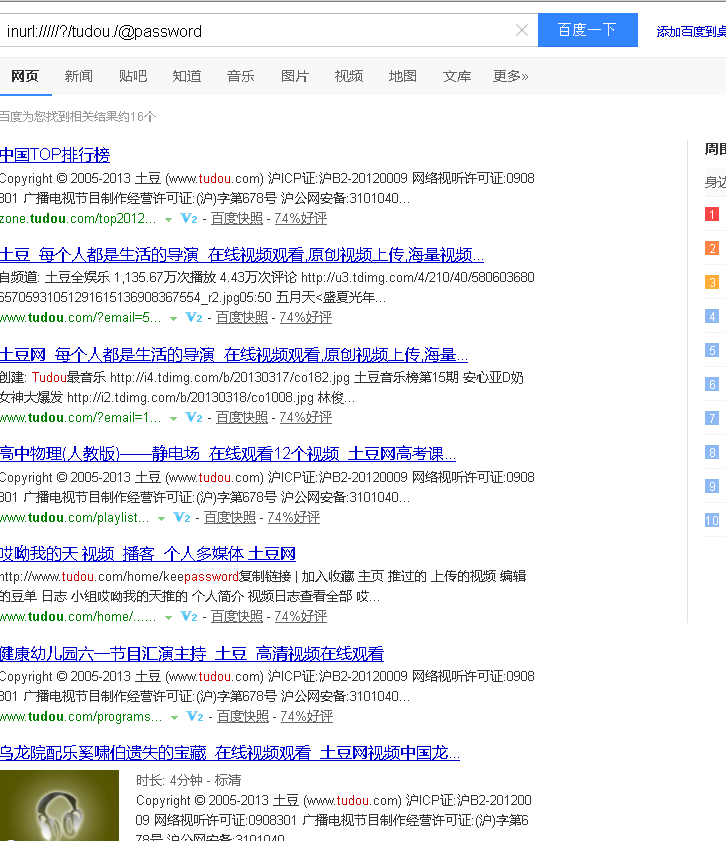Open the 哎哟我的天 视频 播客 result
This screenshot has width=726, height=841.
[x=148, y=554]
